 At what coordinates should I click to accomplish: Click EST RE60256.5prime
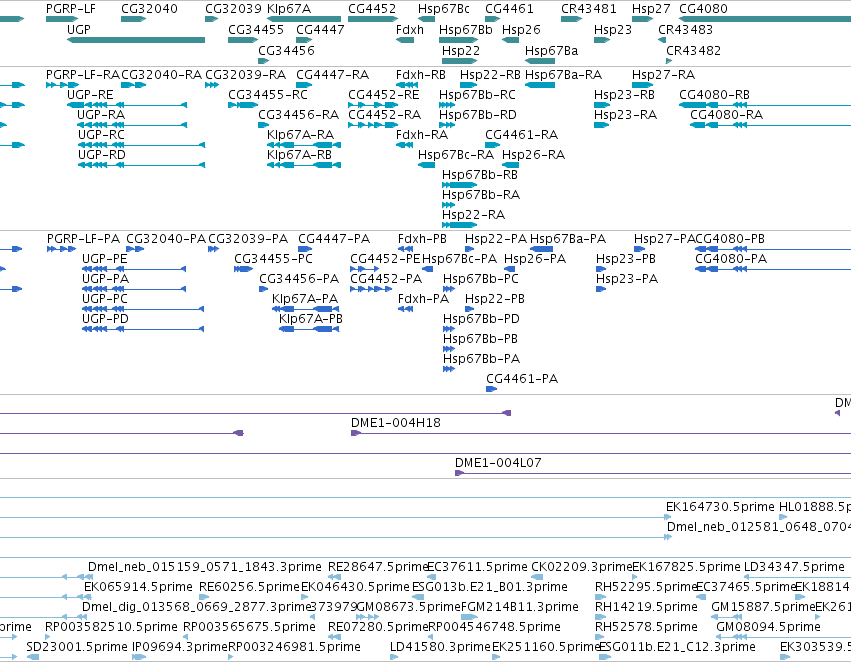click(x=249, y=587)
